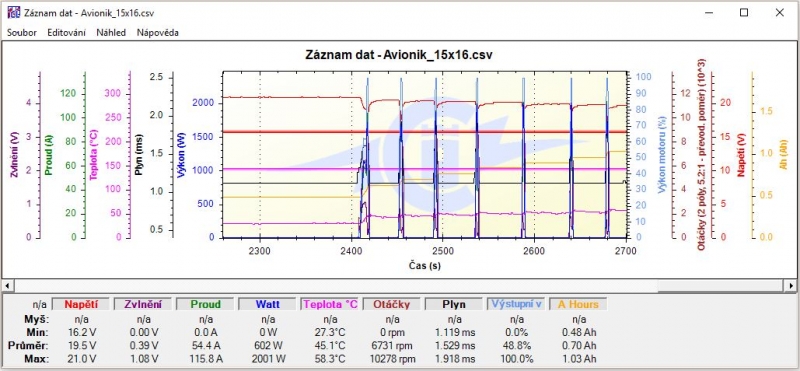Image resolution: width=800 pixels, height=371 pixels.
Task: Click the Otáčky axis label
Action: click(701, 155)
